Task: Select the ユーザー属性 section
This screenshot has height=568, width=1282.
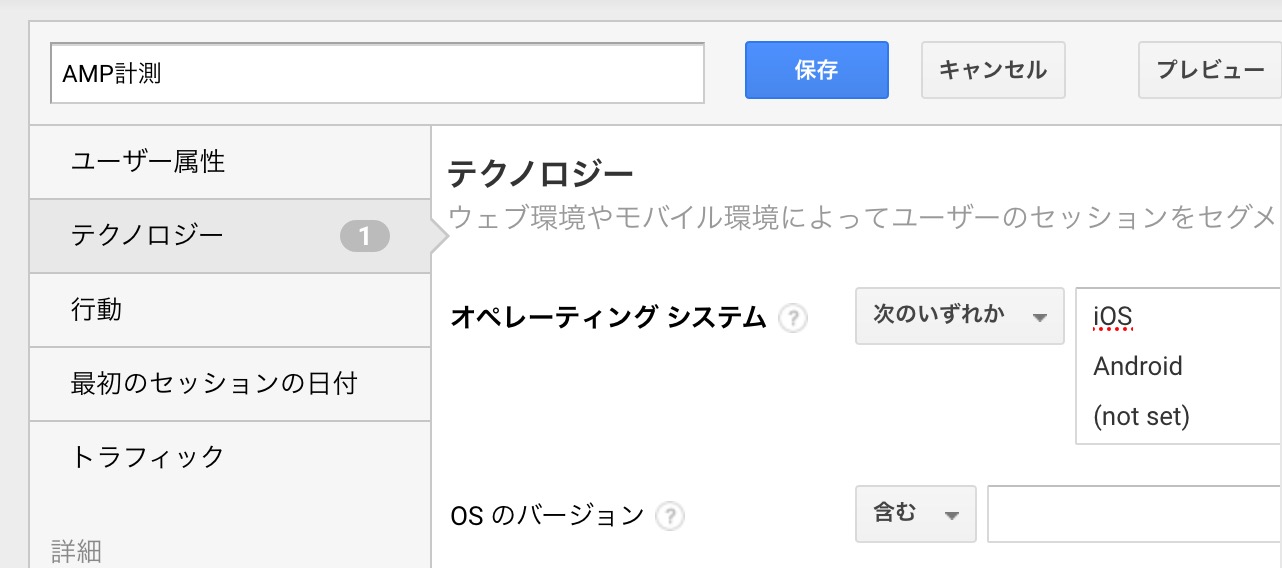Action: point(148,161)
